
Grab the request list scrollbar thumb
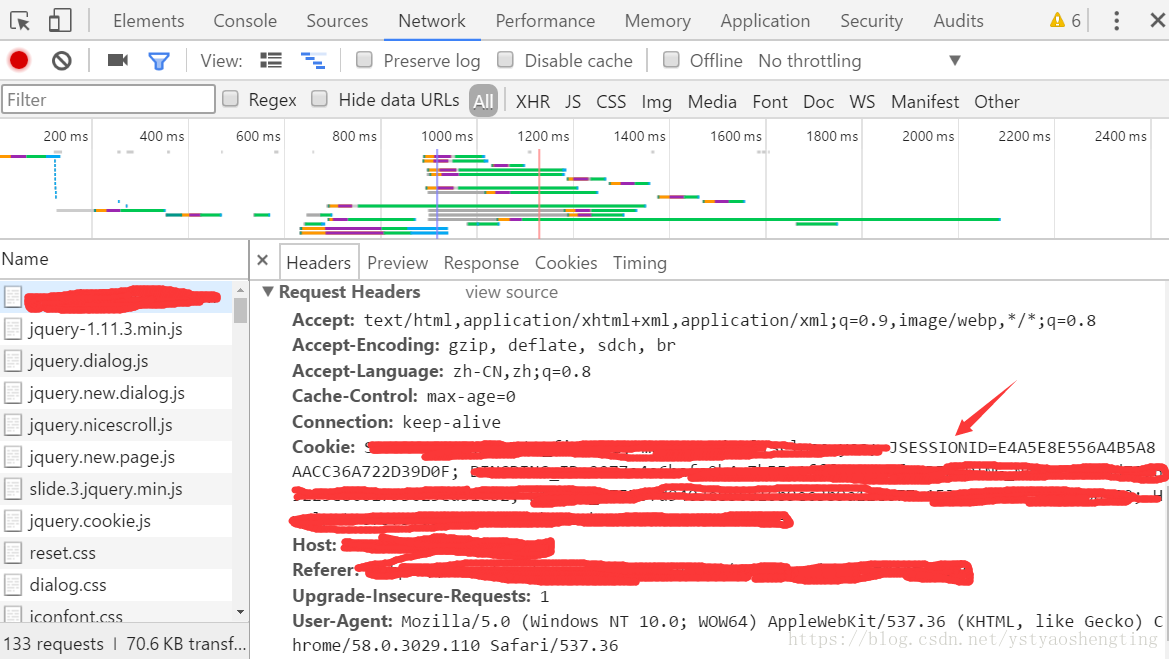240,310
